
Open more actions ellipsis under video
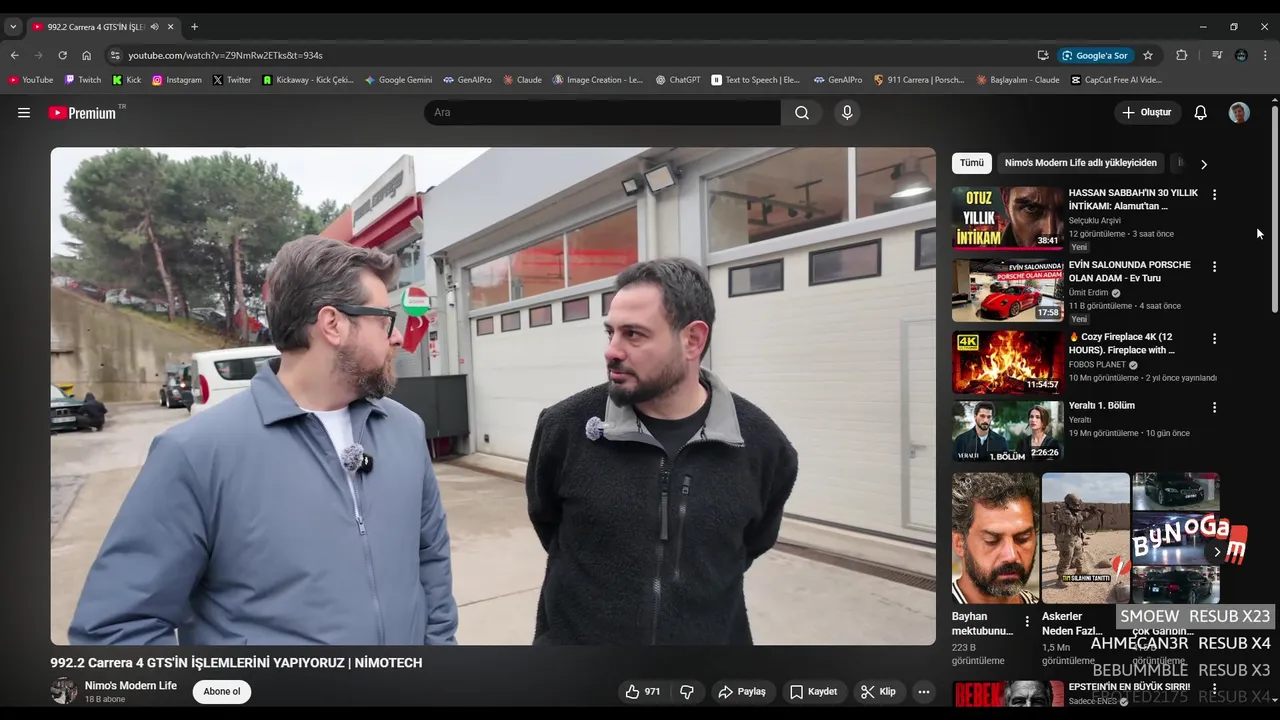924,691
